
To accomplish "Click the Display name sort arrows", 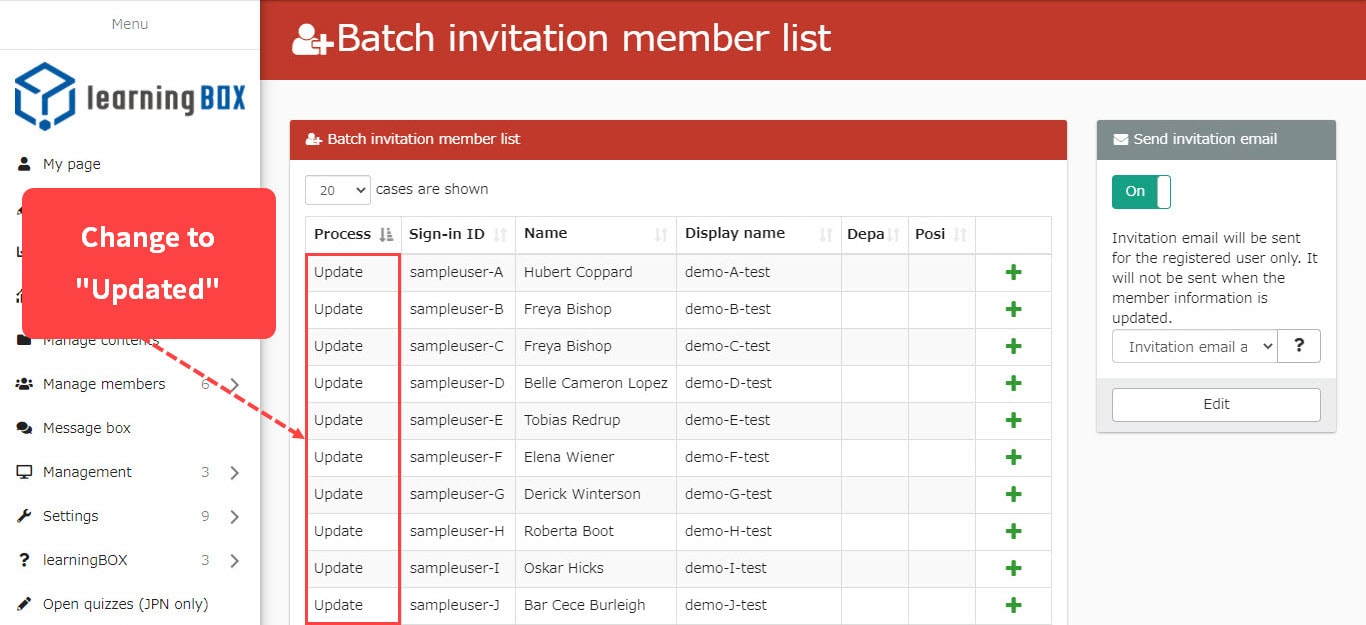I will [x=825, y=235].
